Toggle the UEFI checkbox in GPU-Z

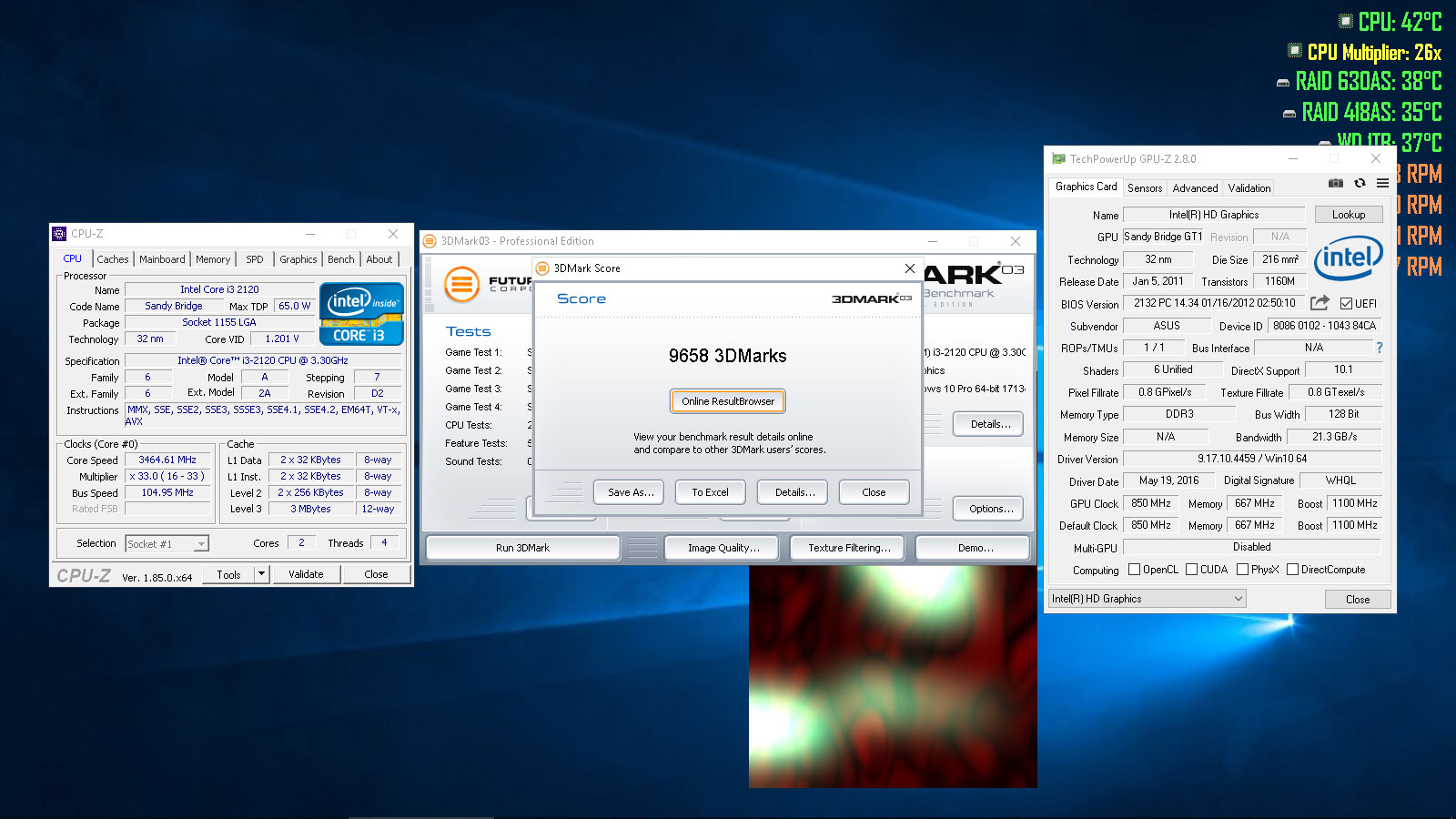(x=1346, y=304)
